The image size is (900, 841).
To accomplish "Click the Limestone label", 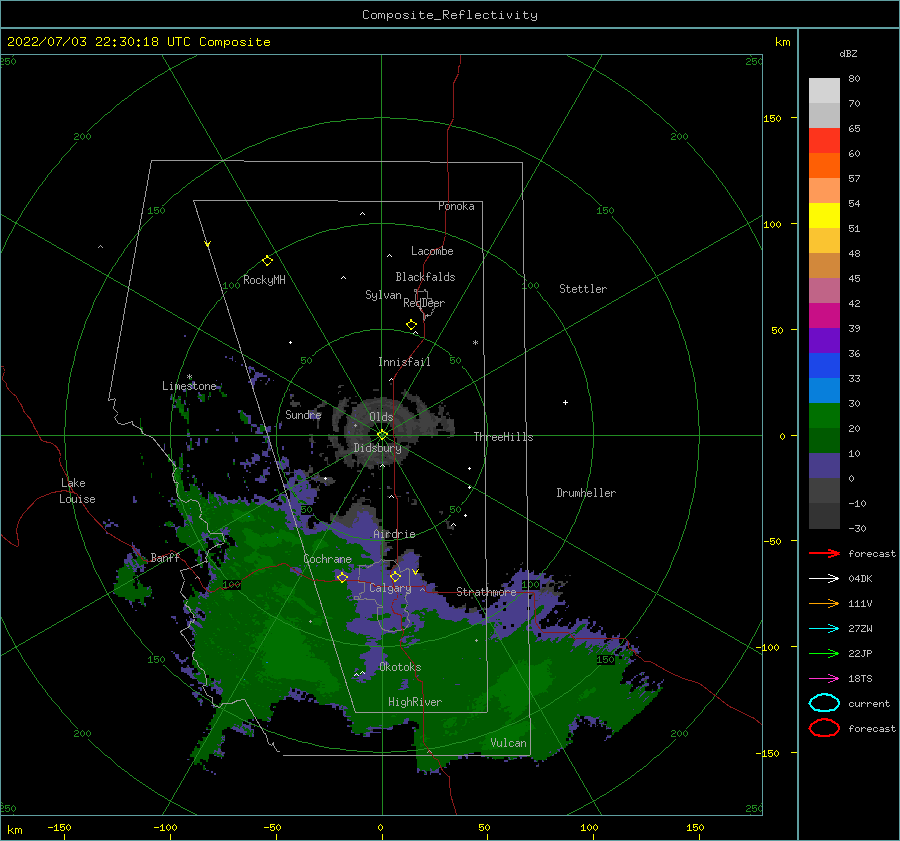I will click(189, 386).
